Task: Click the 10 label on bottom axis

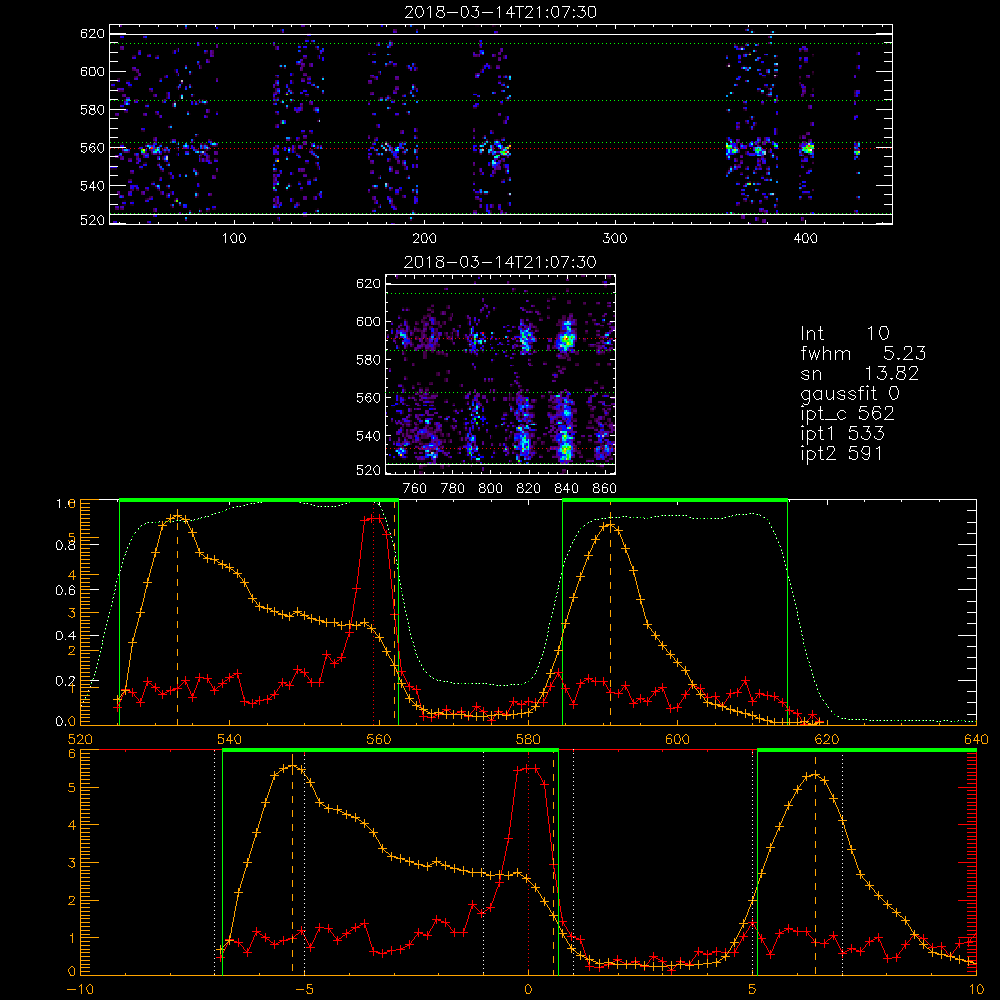Action: pyautogui.click(x=976, y=989)
